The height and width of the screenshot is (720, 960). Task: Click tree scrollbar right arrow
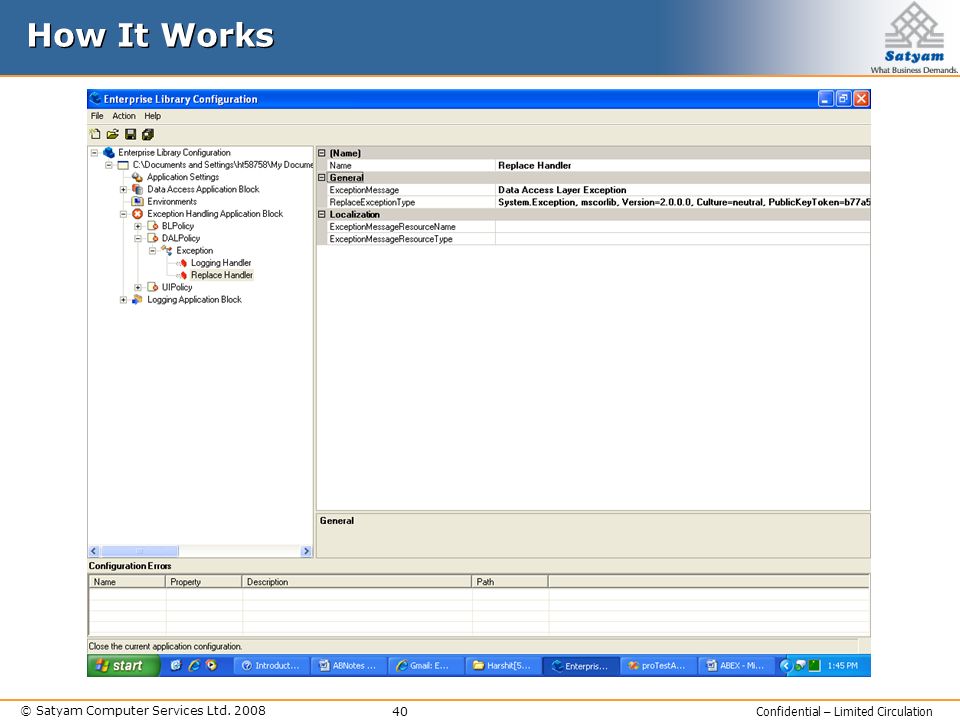306,551
